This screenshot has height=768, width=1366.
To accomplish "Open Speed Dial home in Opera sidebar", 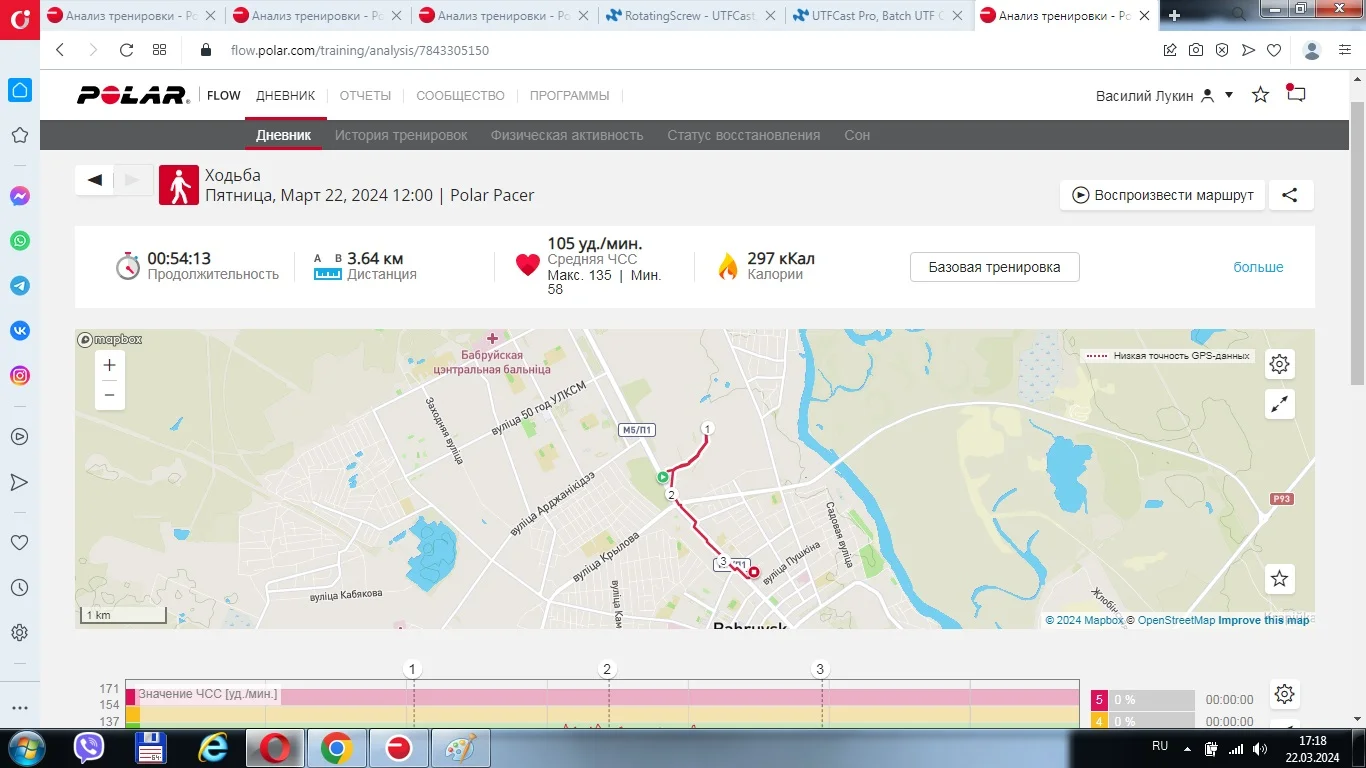I will tap(19, 91).
